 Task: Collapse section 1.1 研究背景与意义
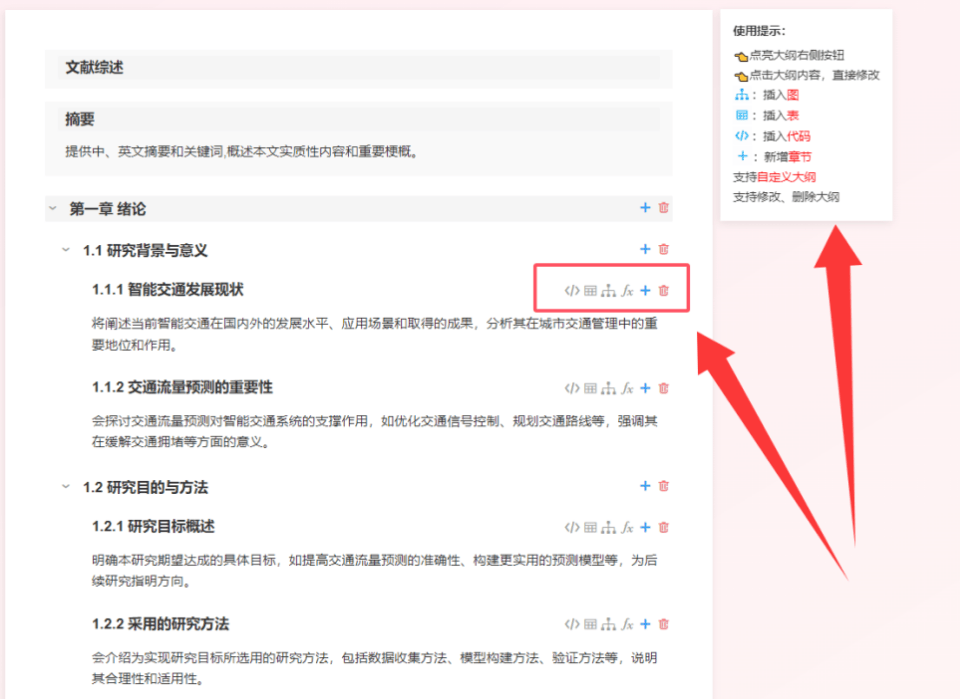pos(66,250)
